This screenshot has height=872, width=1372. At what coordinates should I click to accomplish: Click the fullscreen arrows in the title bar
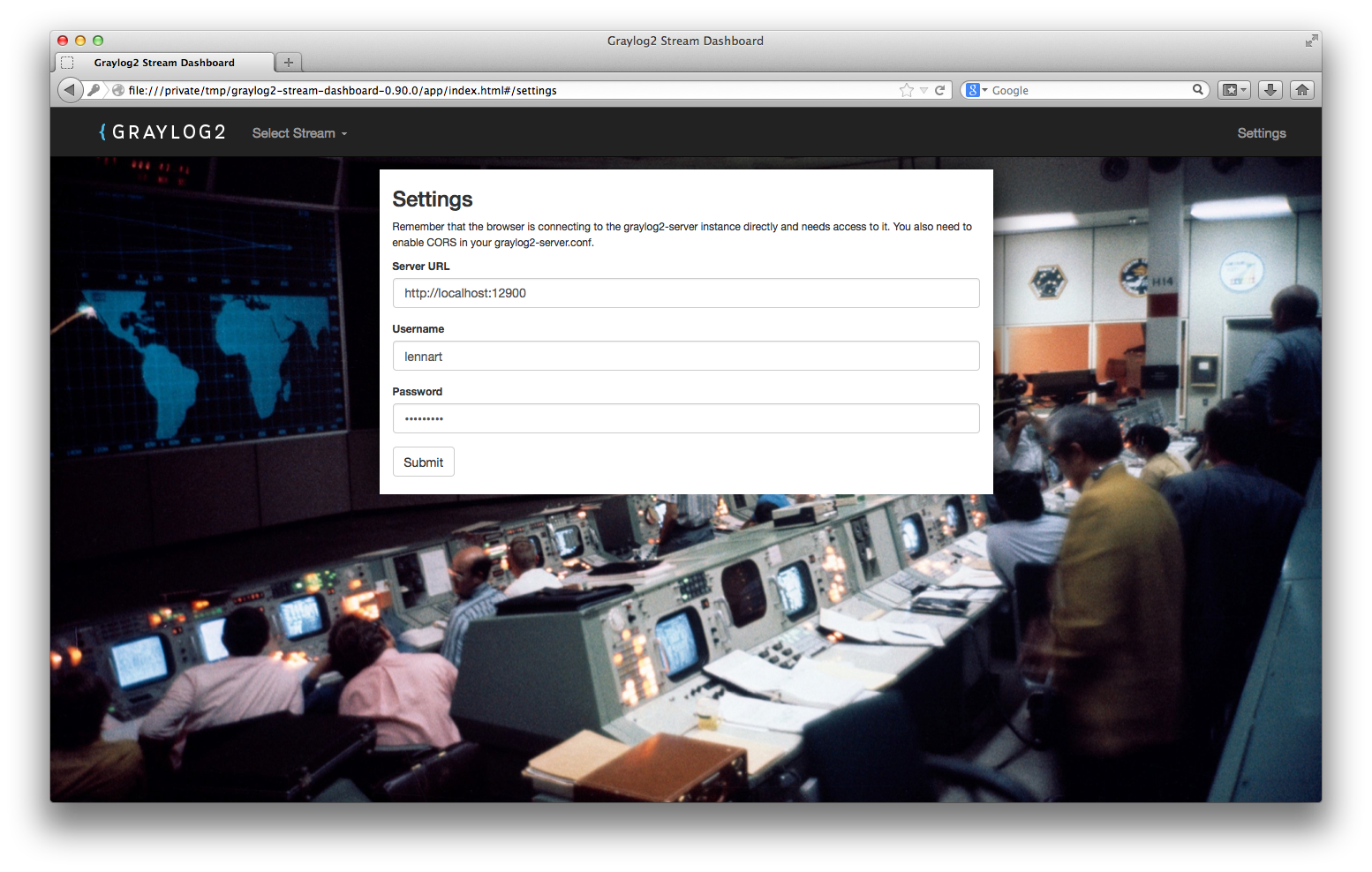pos(1310,40)
